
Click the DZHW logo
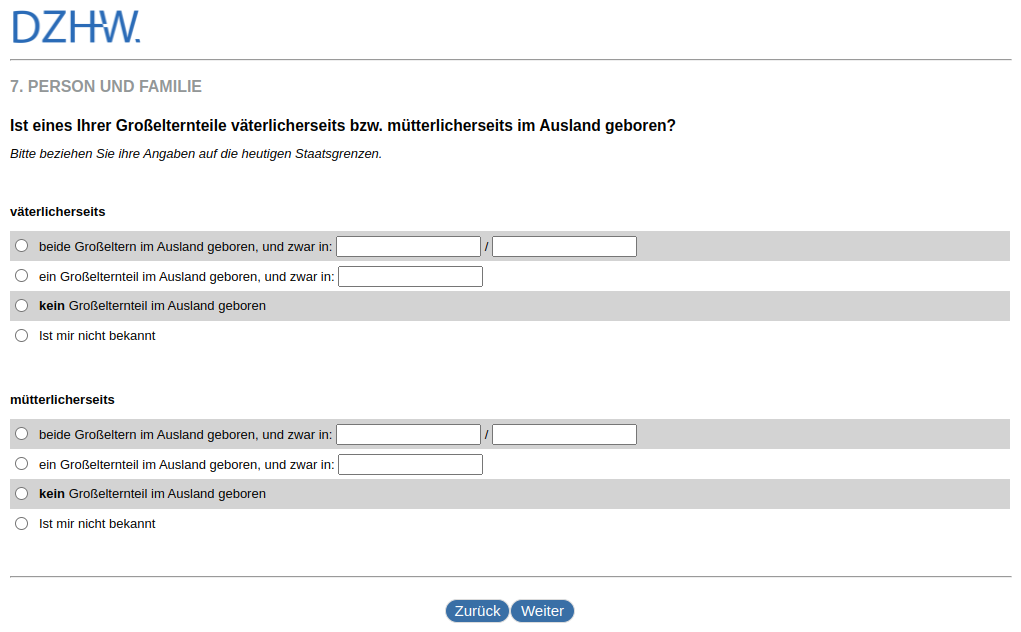(x=74, y=27)
